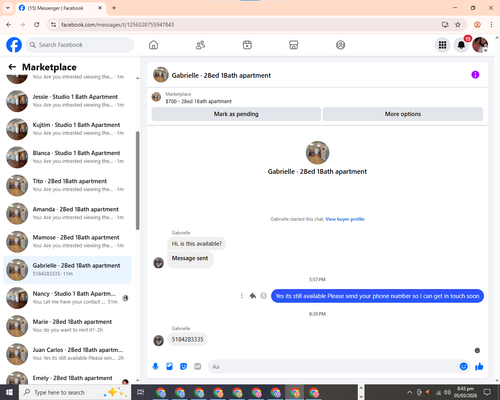Click the Search Facebook field
This screenshot has width=500, height=400.
[80, 45]
